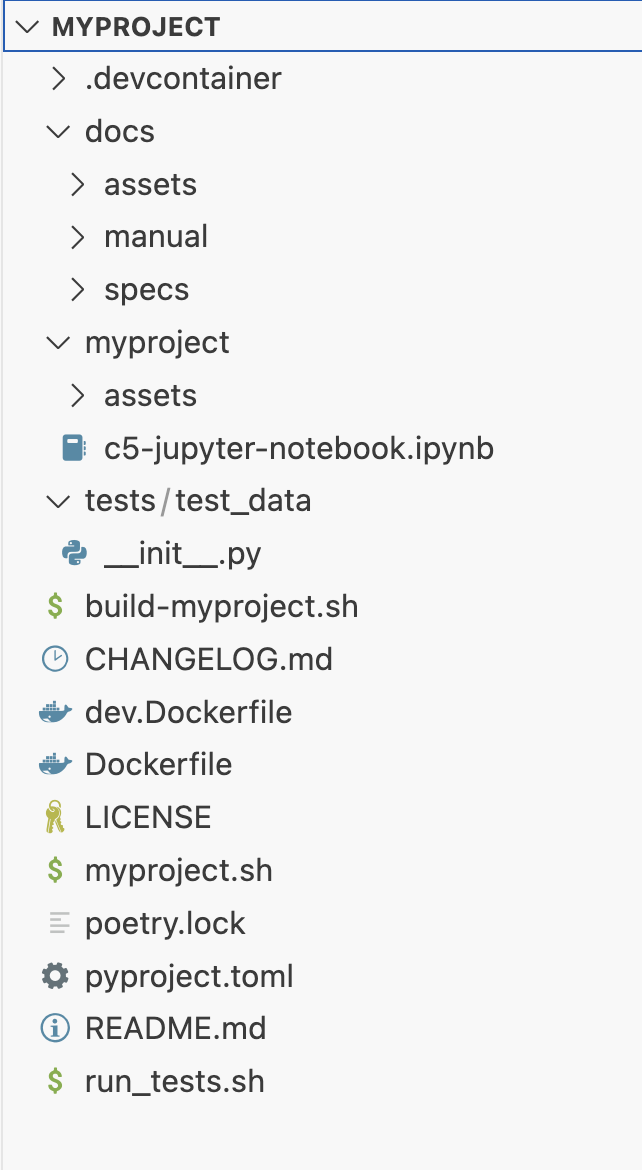The image size is (642, 1170).
Task: Expand the manual folder under docs
Action: [78, 237]
